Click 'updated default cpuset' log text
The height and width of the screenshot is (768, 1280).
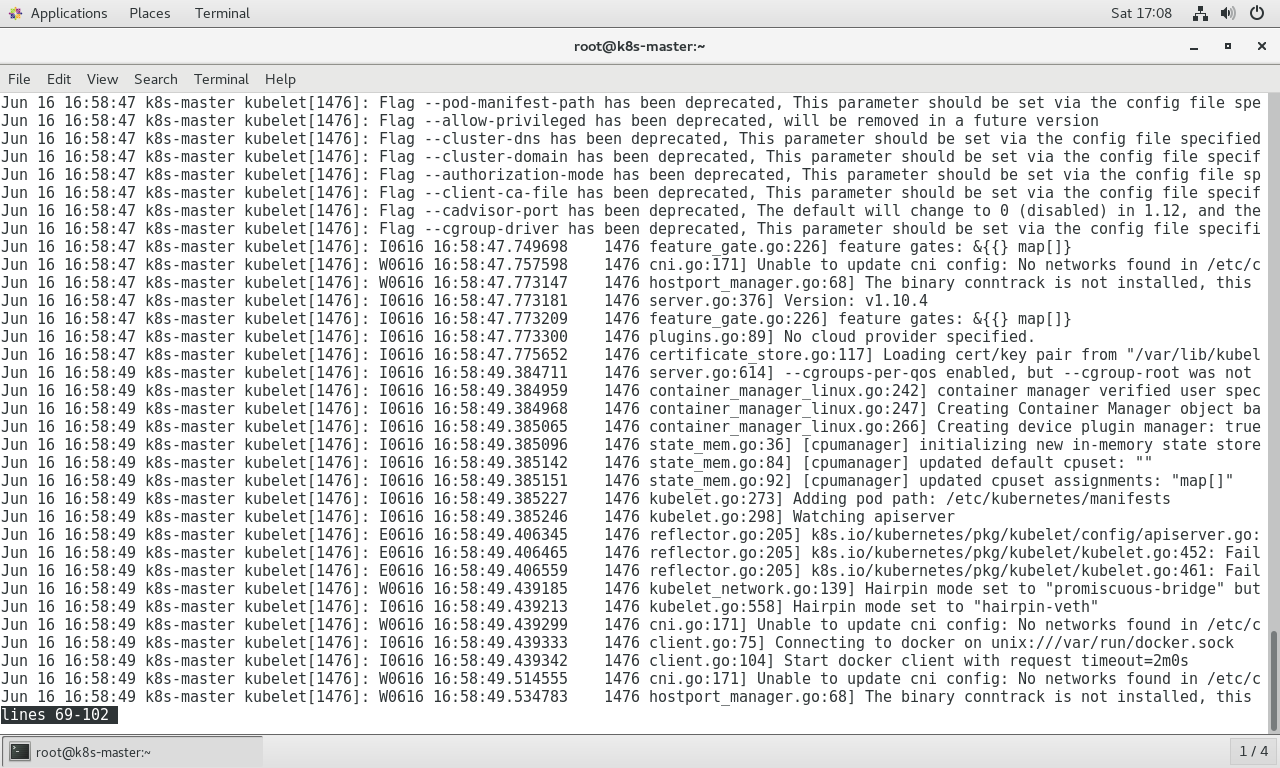point(1018,463)
